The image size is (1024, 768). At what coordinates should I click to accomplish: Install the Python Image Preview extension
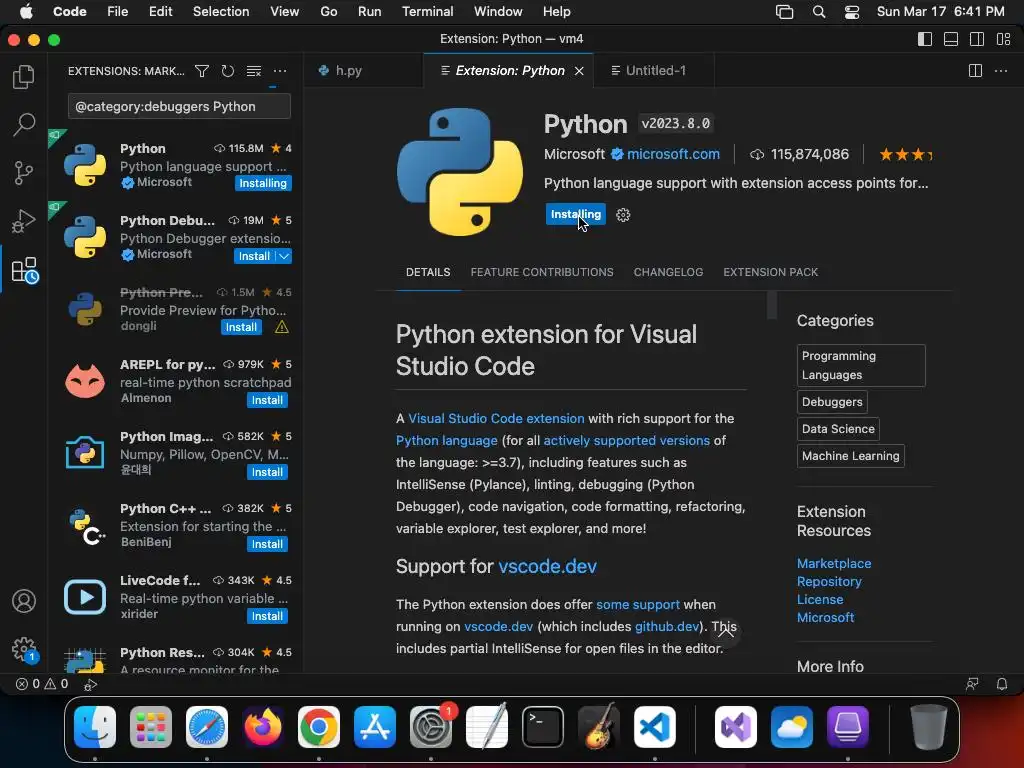(x=267, y=472)
